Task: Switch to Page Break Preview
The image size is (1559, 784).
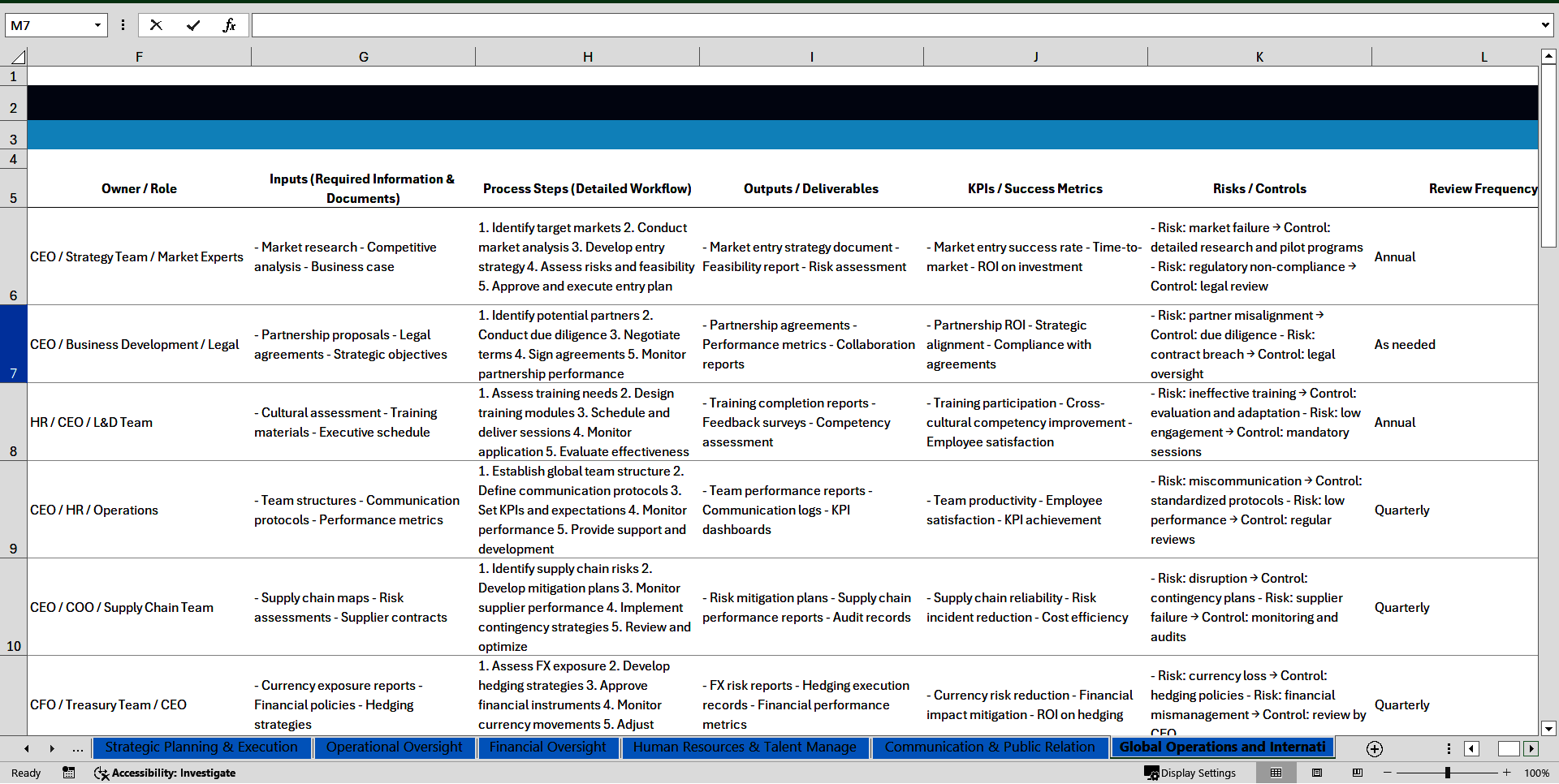Action: 1358,773
